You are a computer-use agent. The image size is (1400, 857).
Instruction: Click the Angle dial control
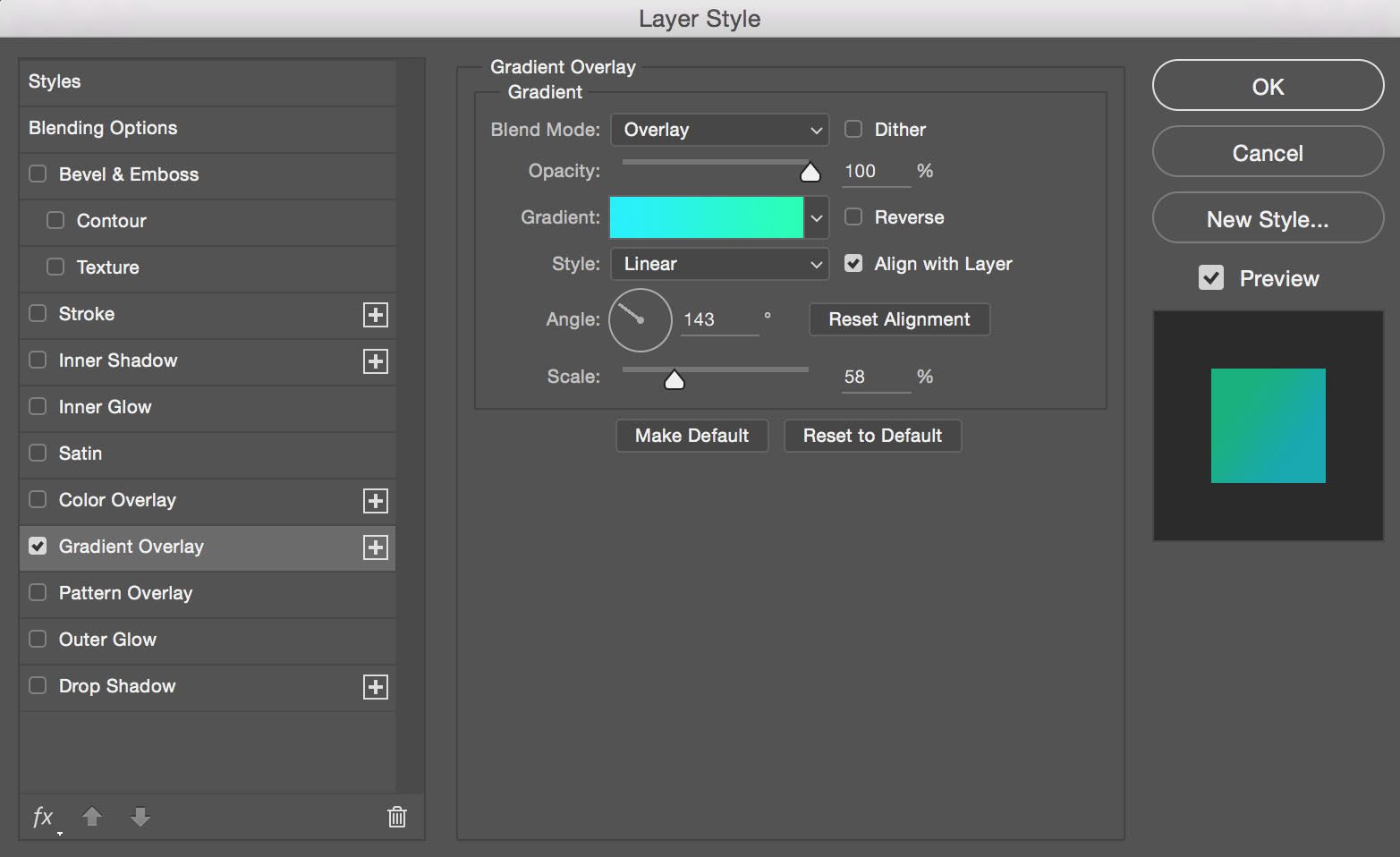(x=640, y=319)
